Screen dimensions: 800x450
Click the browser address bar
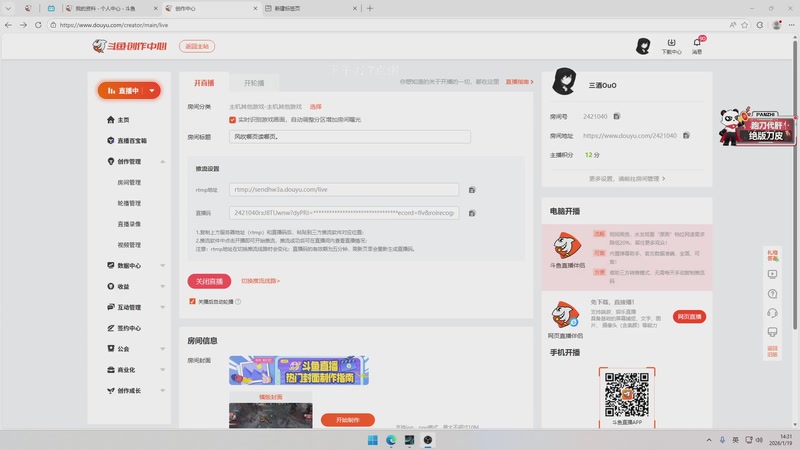(388, 24)
